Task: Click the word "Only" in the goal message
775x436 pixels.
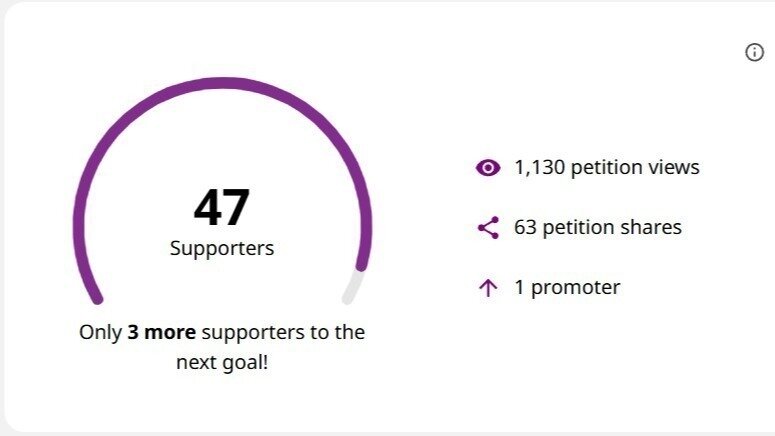Action: point(100,332)
